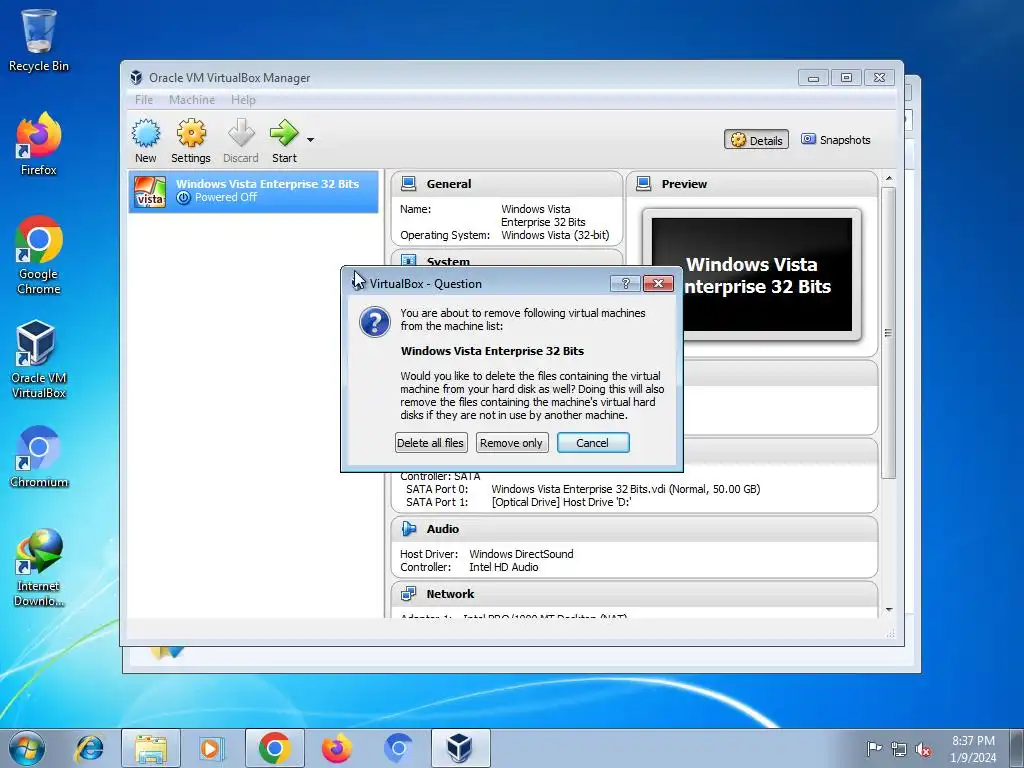Click the details pane vertical scrollbar
Viewport: 1024px width, 768px height.
888,333
